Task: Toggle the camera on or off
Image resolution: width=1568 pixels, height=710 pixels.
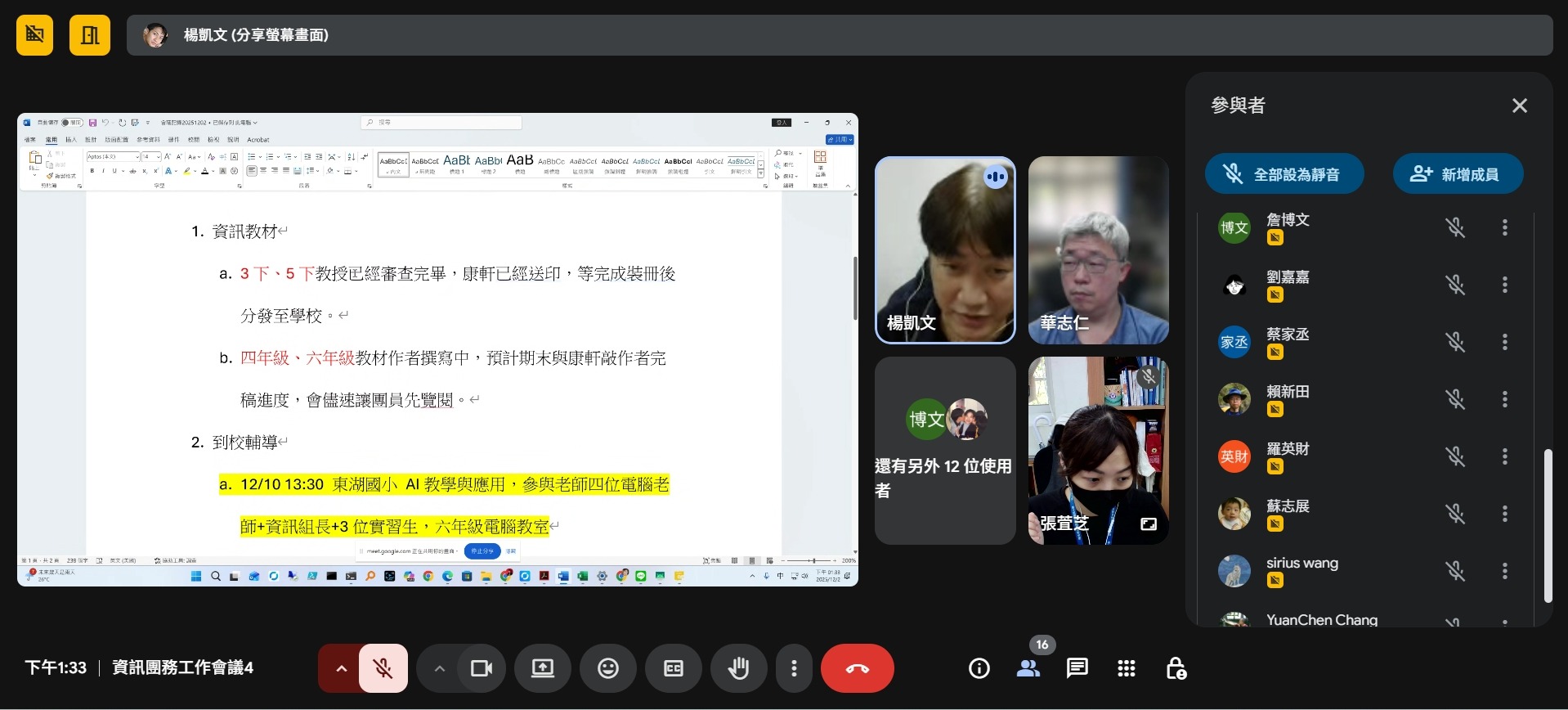Action: [x=481, y=668]
